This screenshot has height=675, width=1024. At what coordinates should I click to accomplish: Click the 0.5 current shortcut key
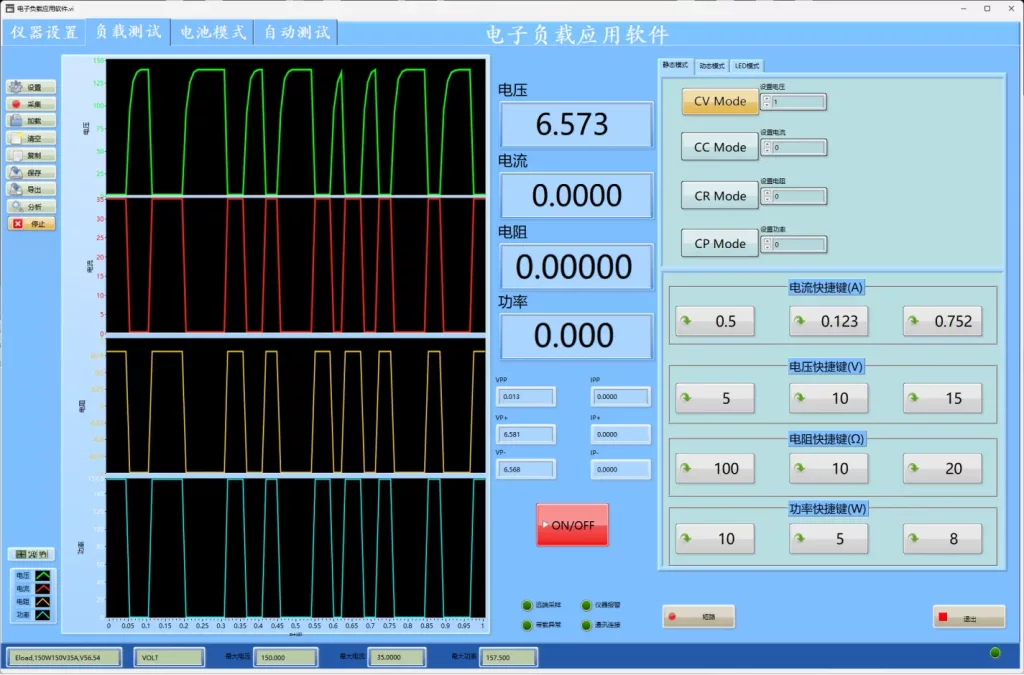tap(714, 321)
